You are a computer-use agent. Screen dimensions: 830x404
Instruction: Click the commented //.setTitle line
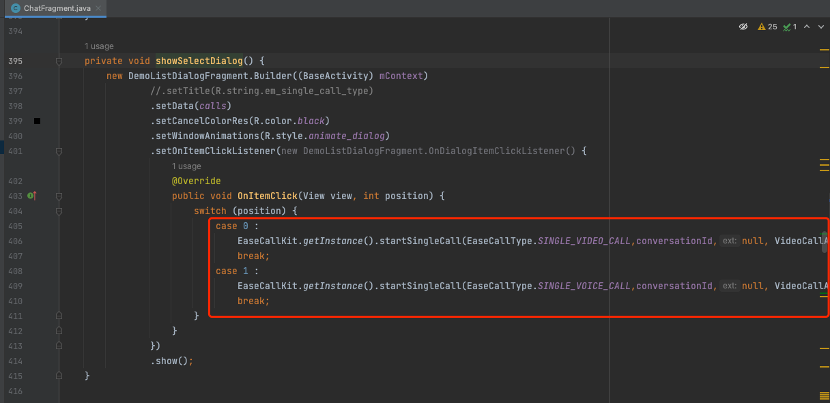[262, 91]
